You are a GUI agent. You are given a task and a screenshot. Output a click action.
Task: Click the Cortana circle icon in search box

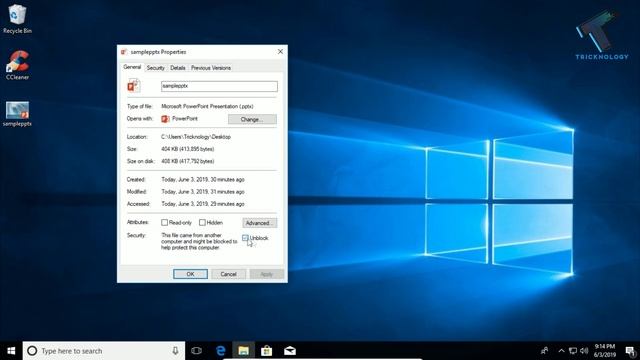coord(32,351)
